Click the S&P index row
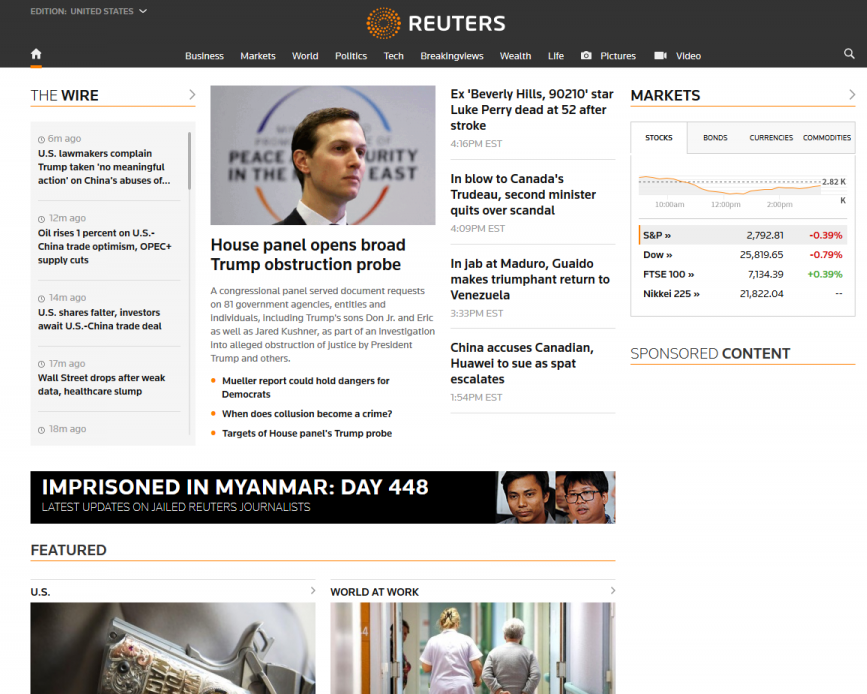 [x=742, y=235]
